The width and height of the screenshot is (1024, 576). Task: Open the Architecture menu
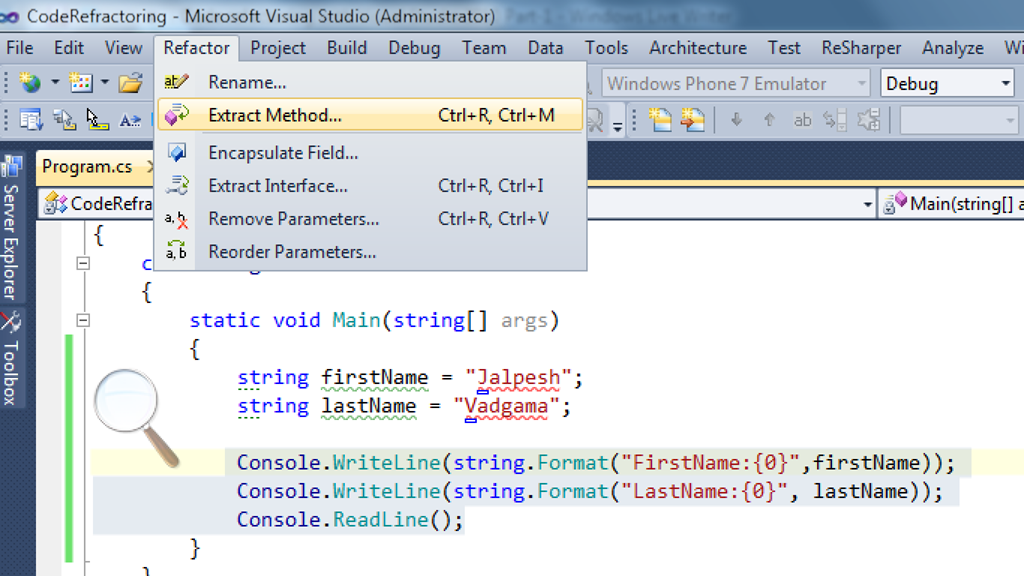[x=697, y=48]
